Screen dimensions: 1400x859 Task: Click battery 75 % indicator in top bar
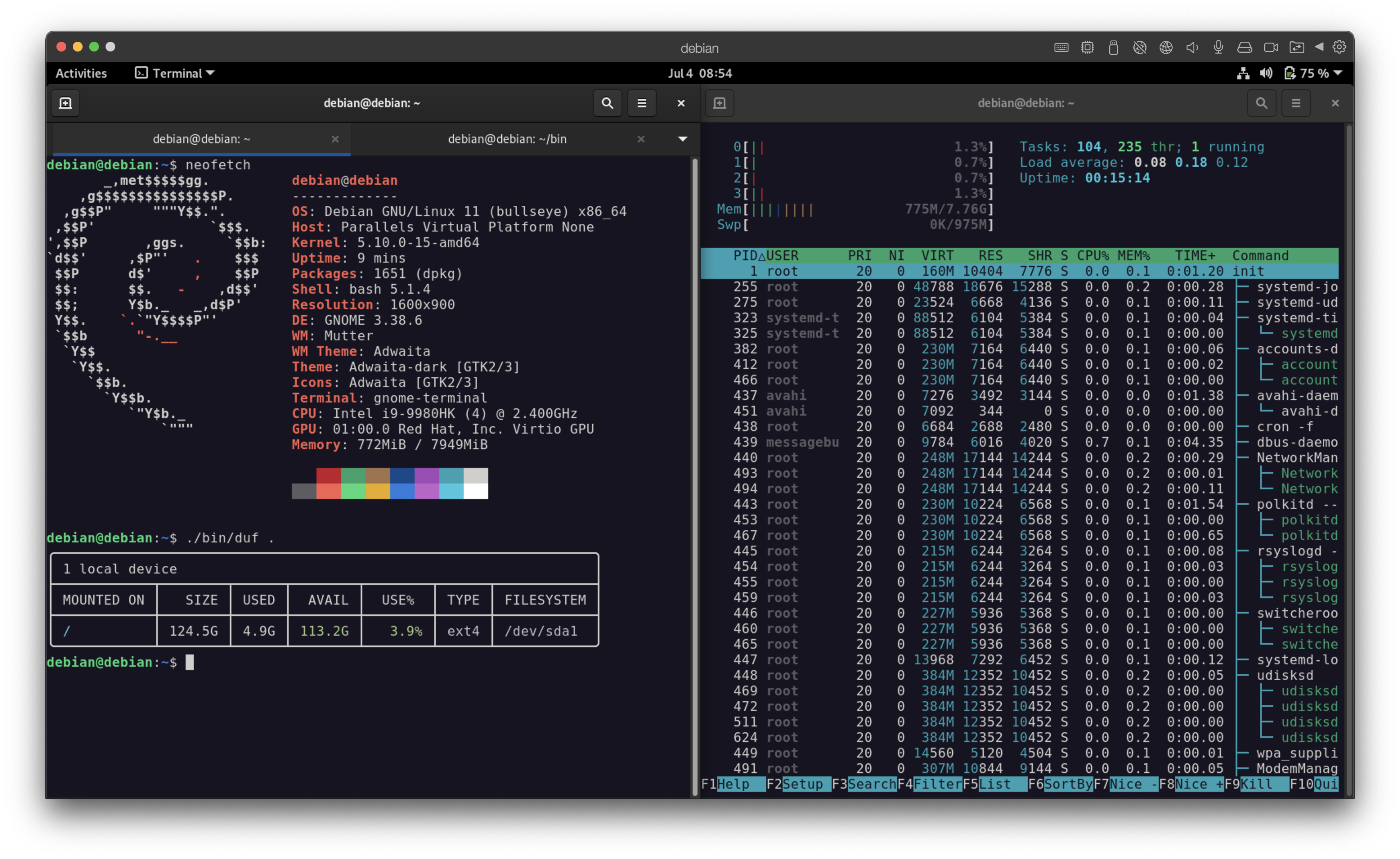1307,73
